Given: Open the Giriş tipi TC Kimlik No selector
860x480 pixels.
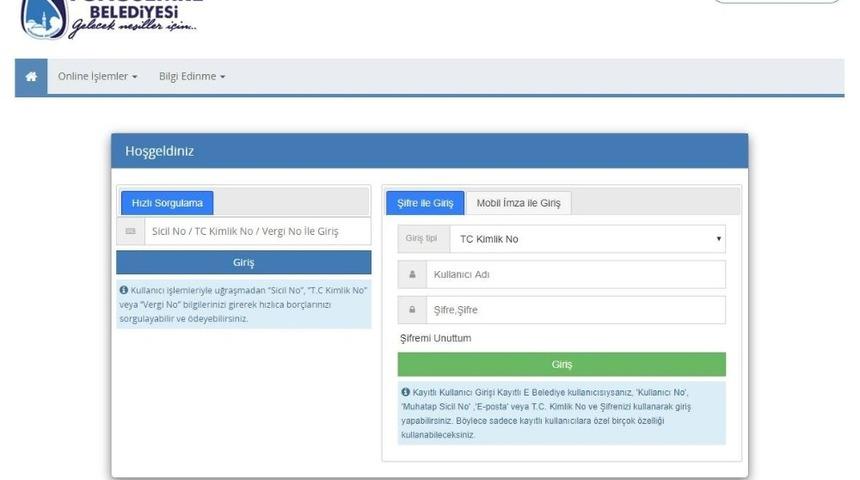Looking at the screenshot, I should coord(587,239).
